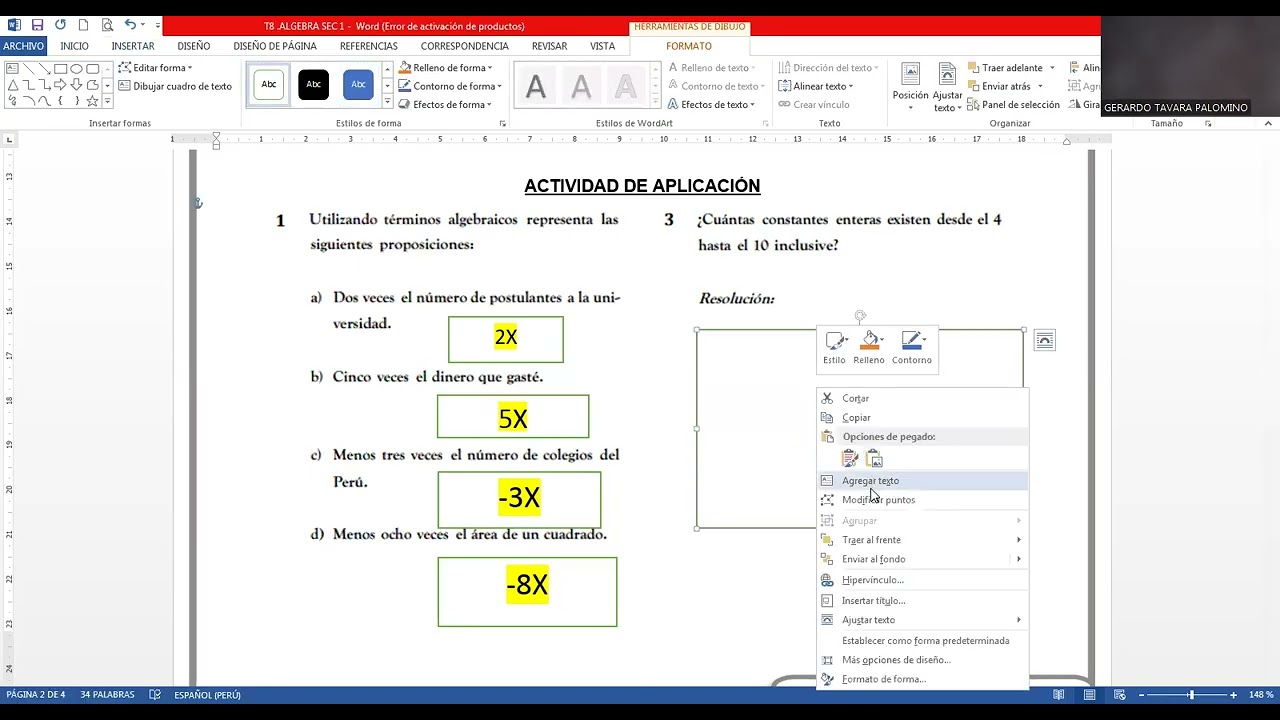Screen dimensions: 1280x720
Task: Choose the triangle shape in shapes gallery
Action: pos(13,85)
